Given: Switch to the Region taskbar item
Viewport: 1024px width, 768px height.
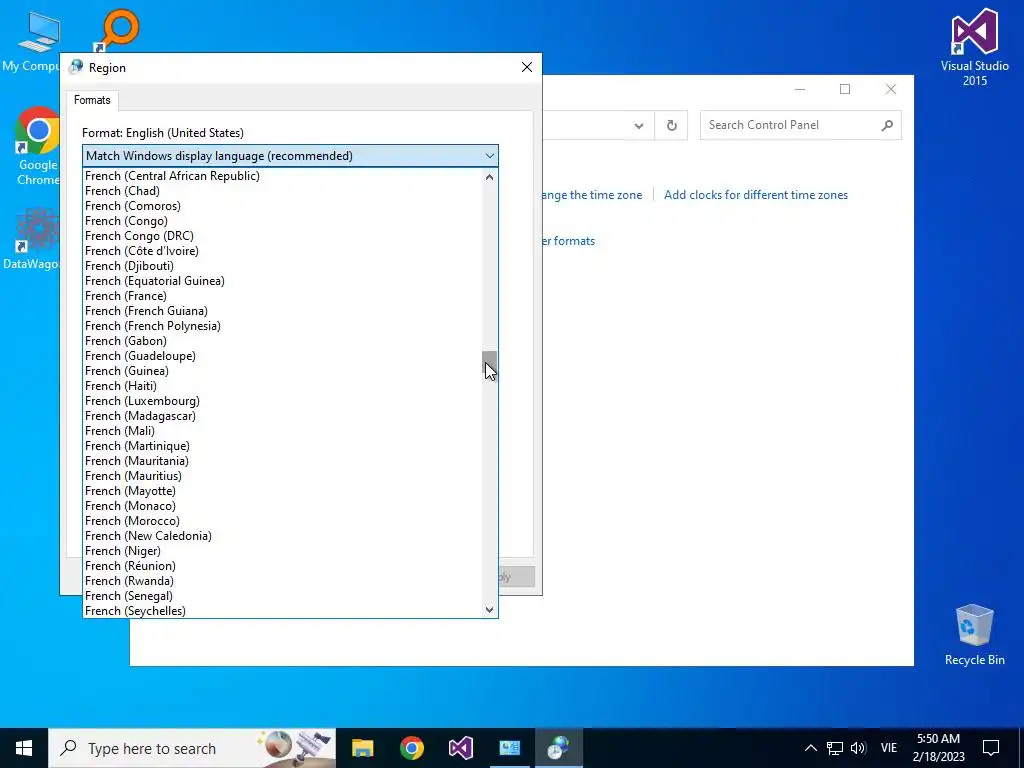Looking at the screenshot, I should pyautogui.click(x=558, y=748).
